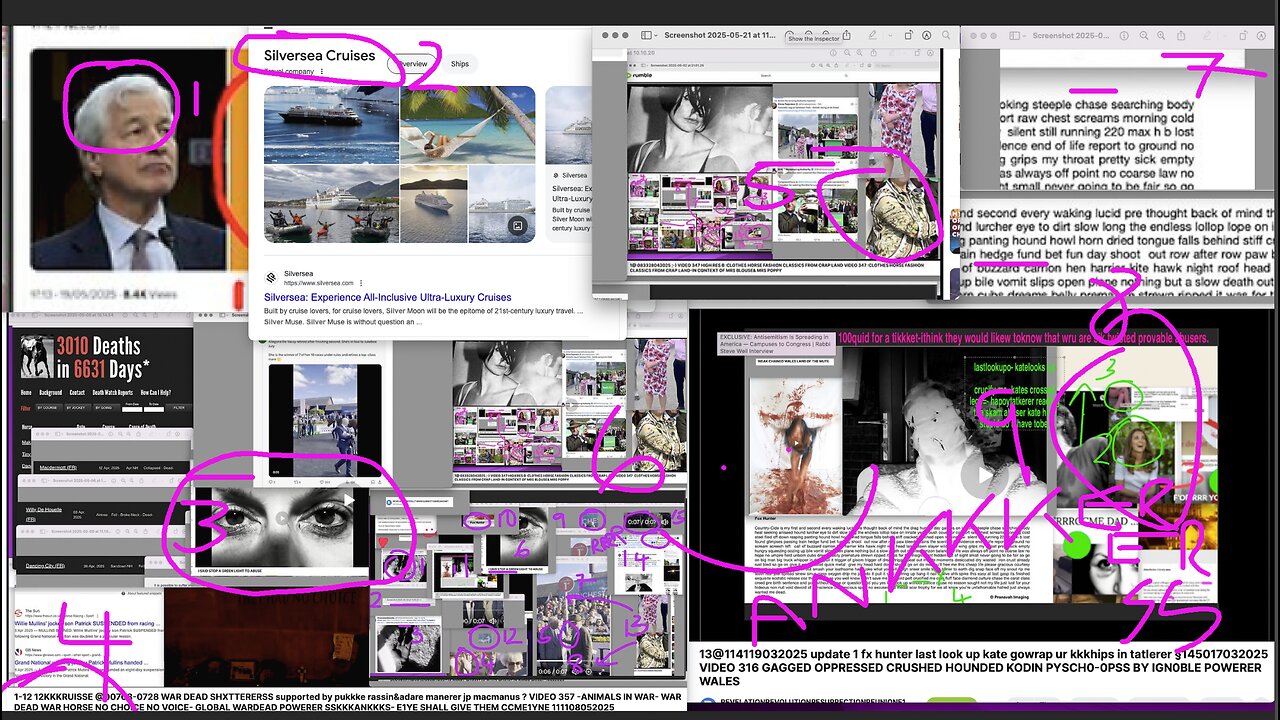Open the VIDEO 316 GAGGED OPPRESSED video title

click(984, 668)
